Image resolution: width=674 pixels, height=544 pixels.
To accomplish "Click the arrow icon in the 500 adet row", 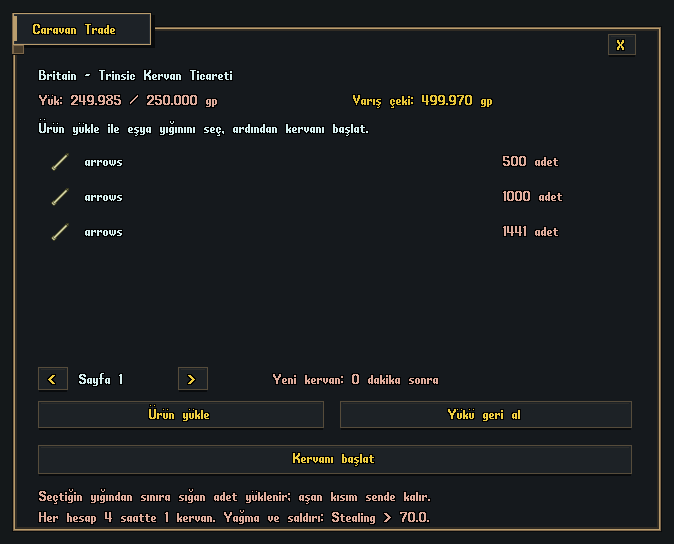I will (x=60, y=162).
